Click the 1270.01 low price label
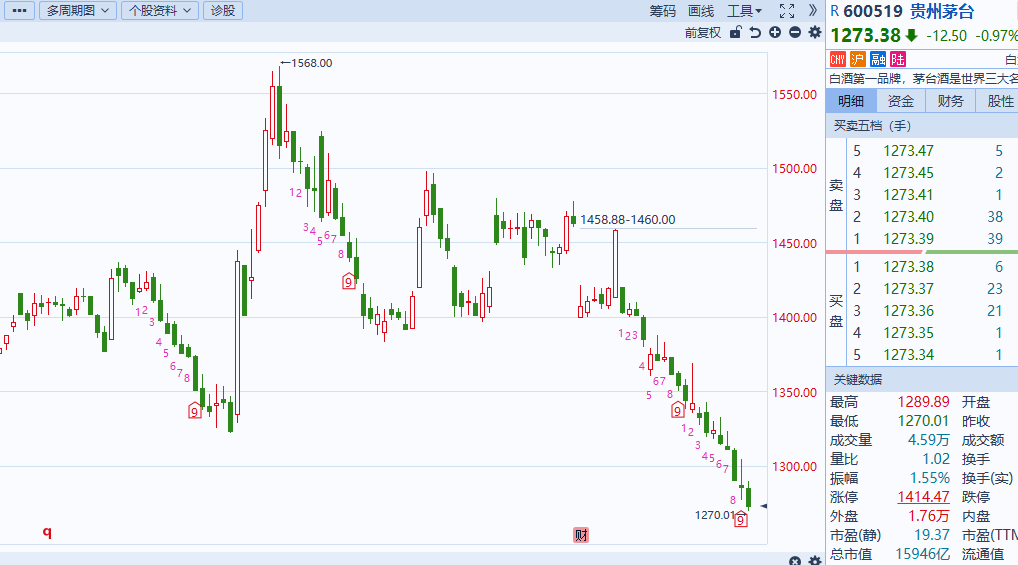The width and height of the screenshot is (1018, 565). pos(714,515)
